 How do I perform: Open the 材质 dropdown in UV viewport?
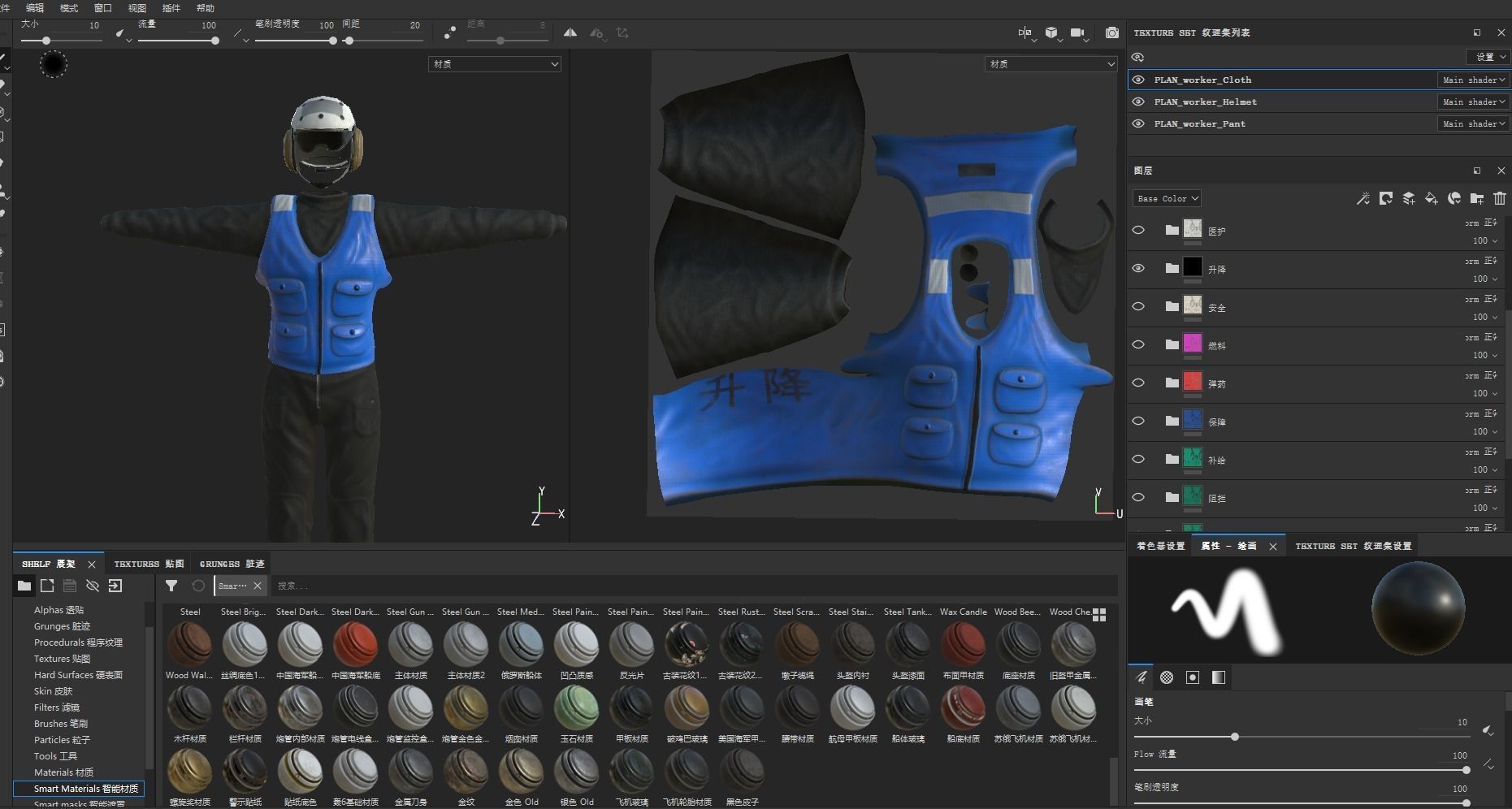click(x=1051, y=64)
